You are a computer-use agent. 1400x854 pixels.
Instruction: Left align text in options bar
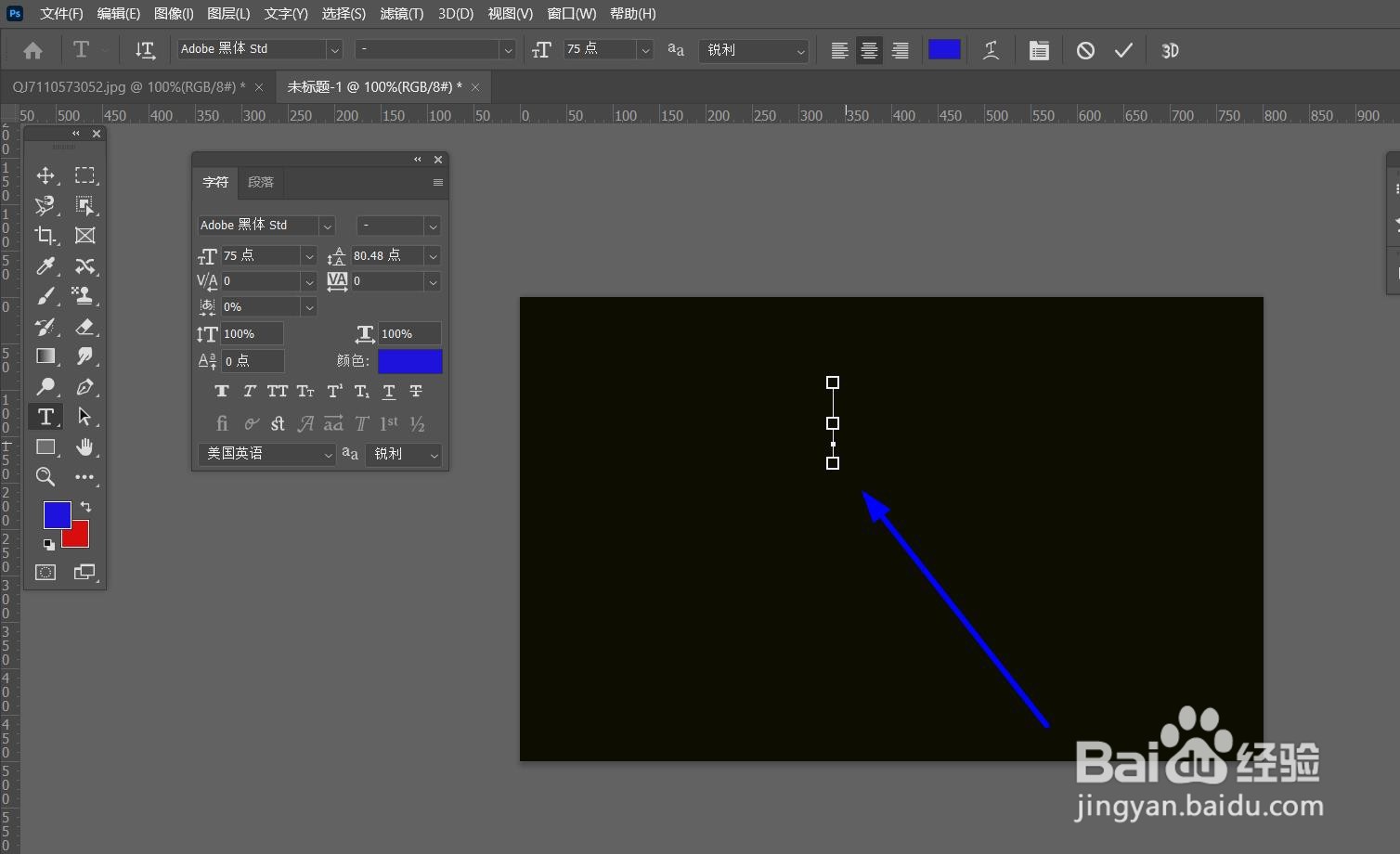coord(839,51)
